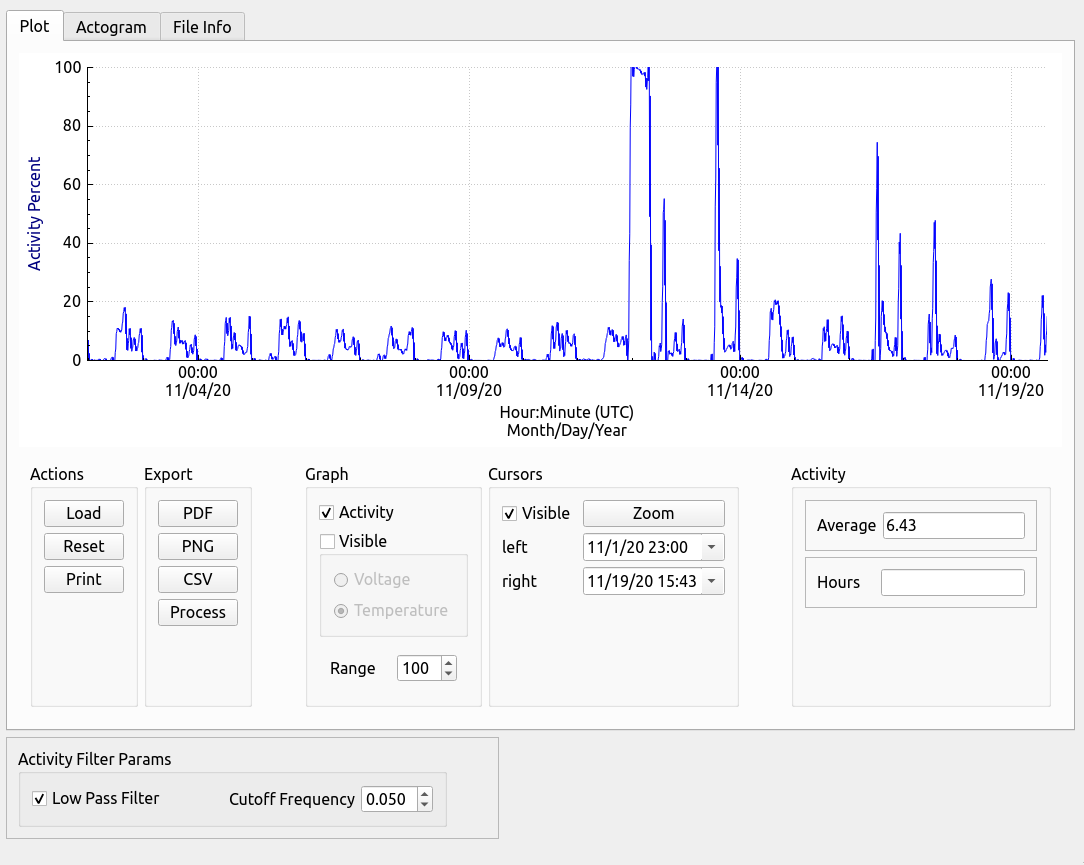Click the Load button
This screenshot has height=865, width=1084.
pos(84,513)
